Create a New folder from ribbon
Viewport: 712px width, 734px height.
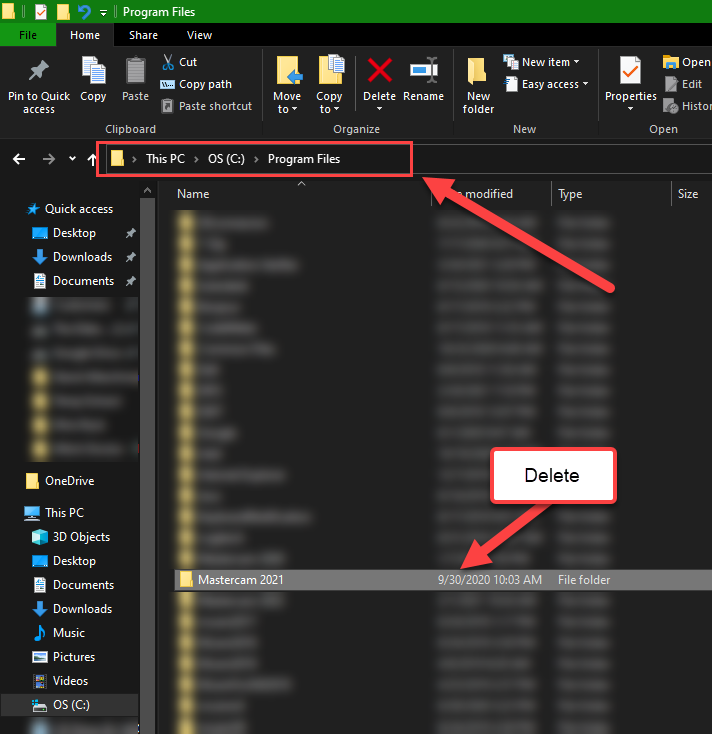pyautogui.click(x=478, y=85)
